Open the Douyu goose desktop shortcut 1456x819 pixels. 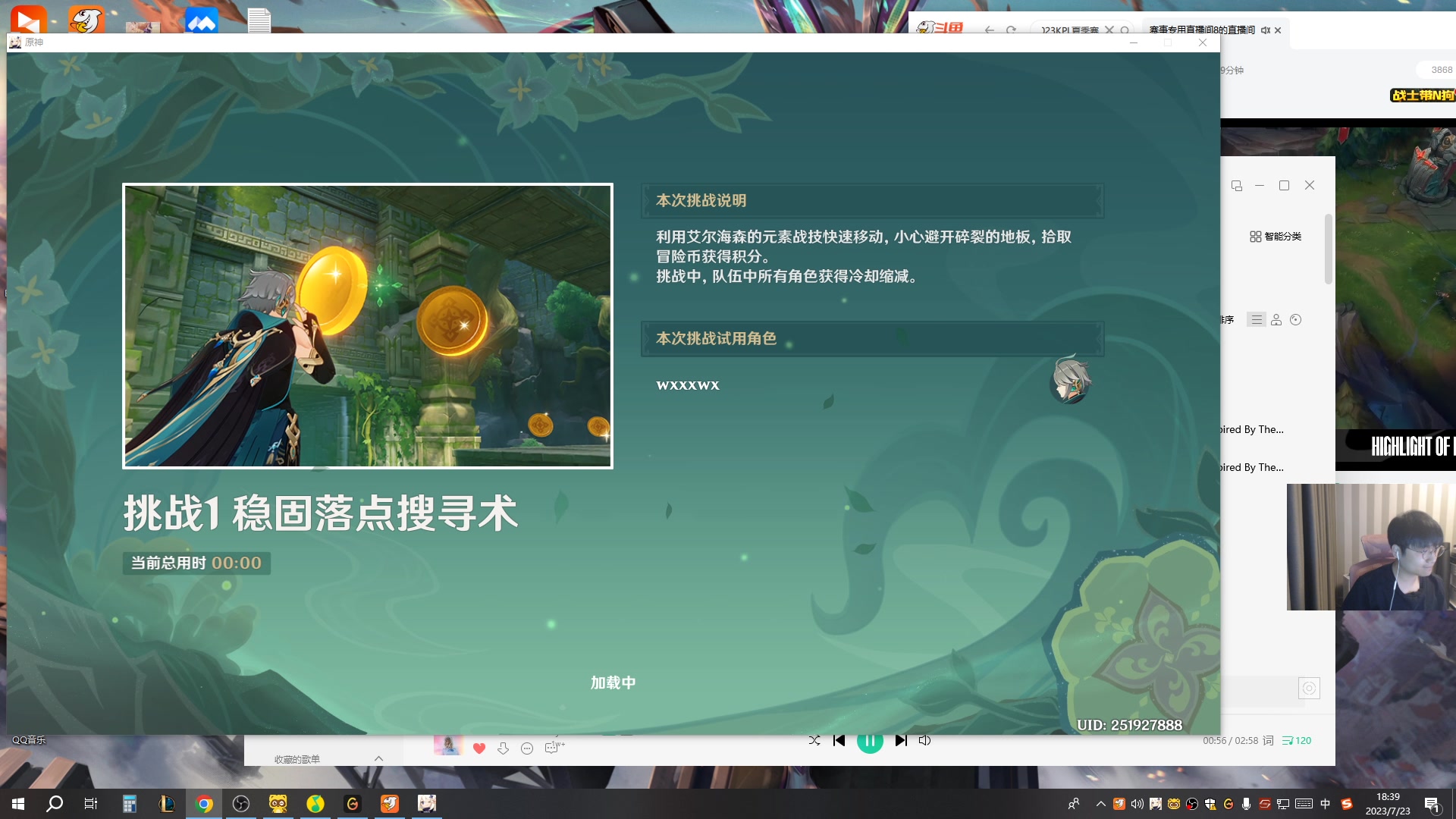pyautogui.click(x=86, y=19)
